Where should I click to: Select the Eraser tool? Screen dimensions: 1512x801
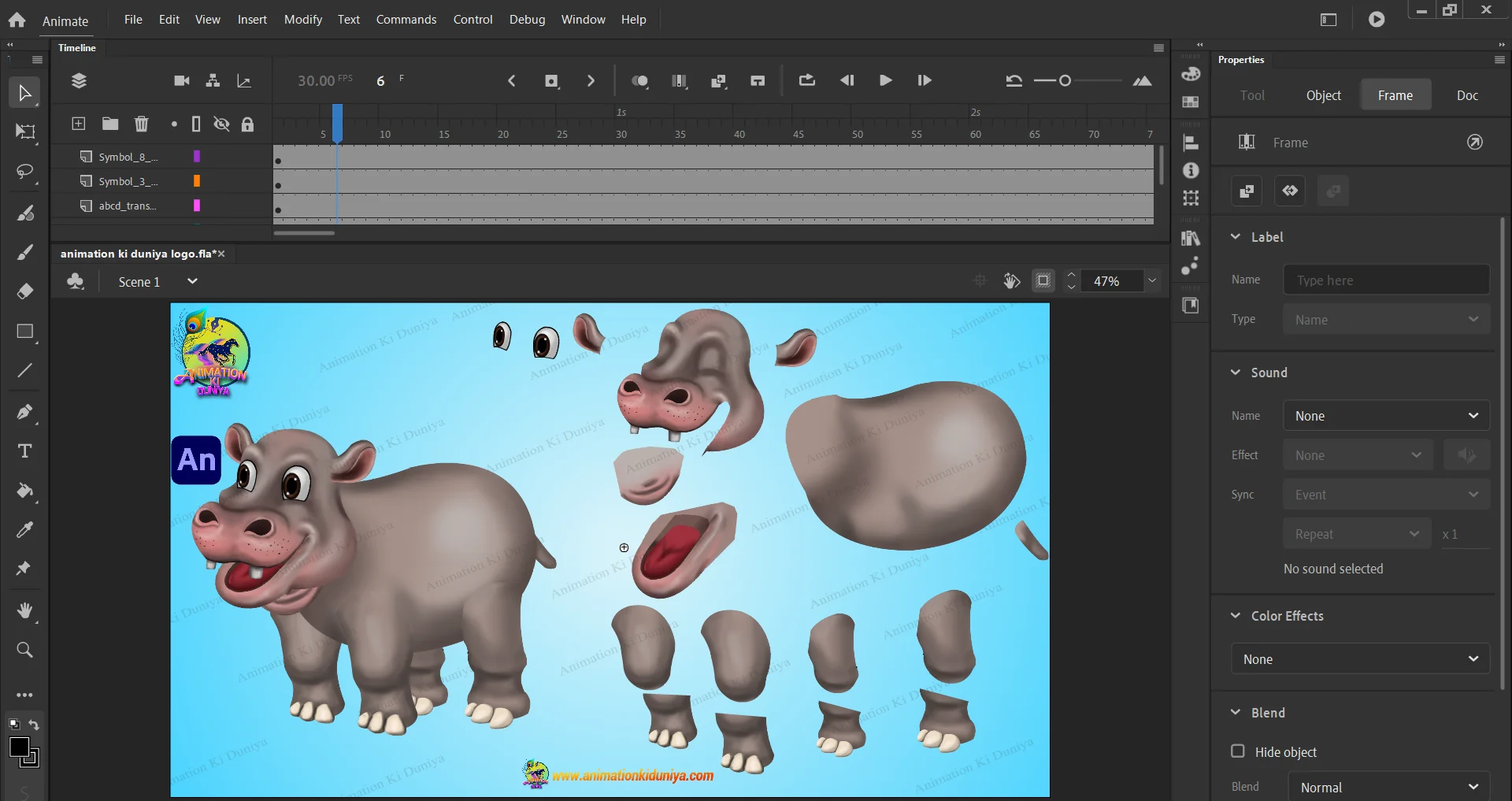[x=24, y=291]
